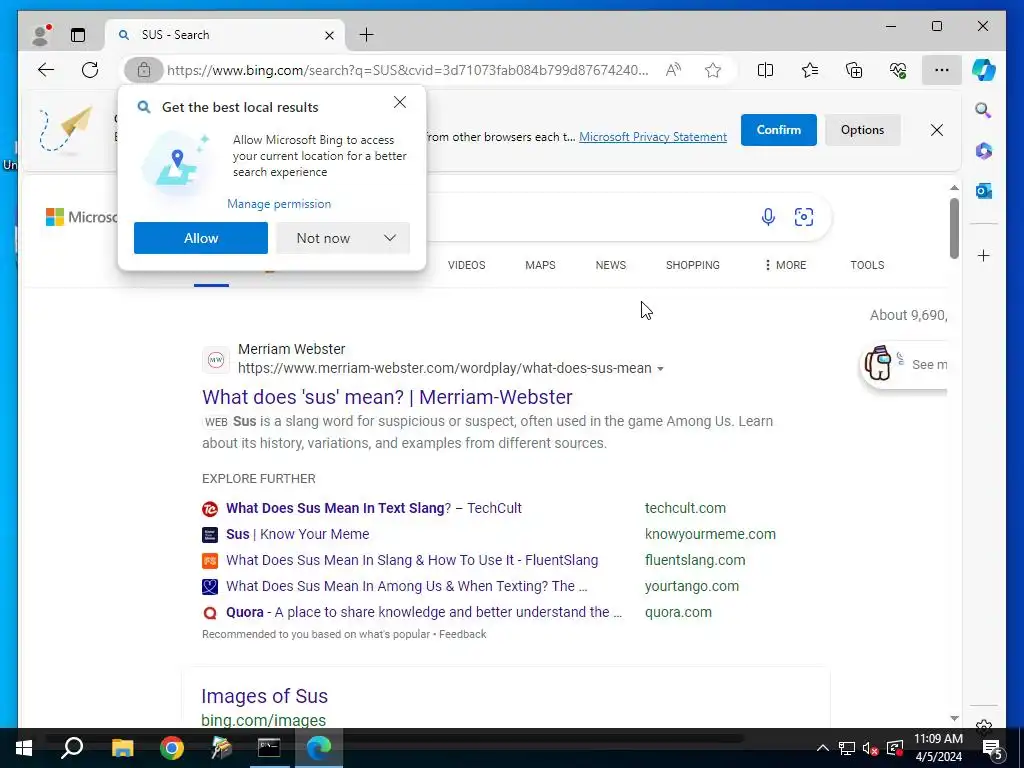This screenshot has width=1024, height=768.
Task: Close the local results popup
Action: click(400, 103)
